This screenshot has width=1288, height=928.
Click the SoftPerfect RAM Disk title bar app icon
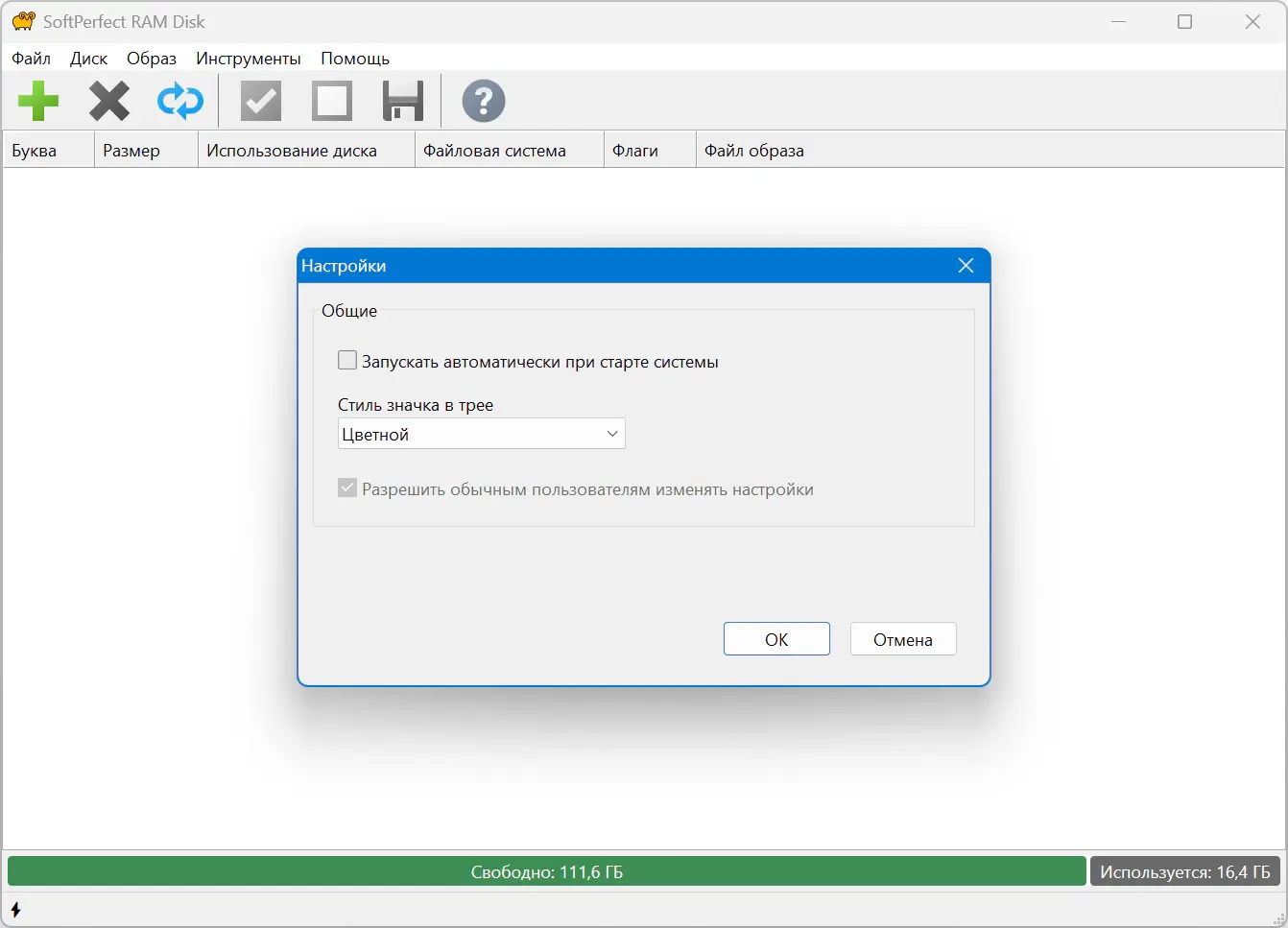(x=23, y=21)
